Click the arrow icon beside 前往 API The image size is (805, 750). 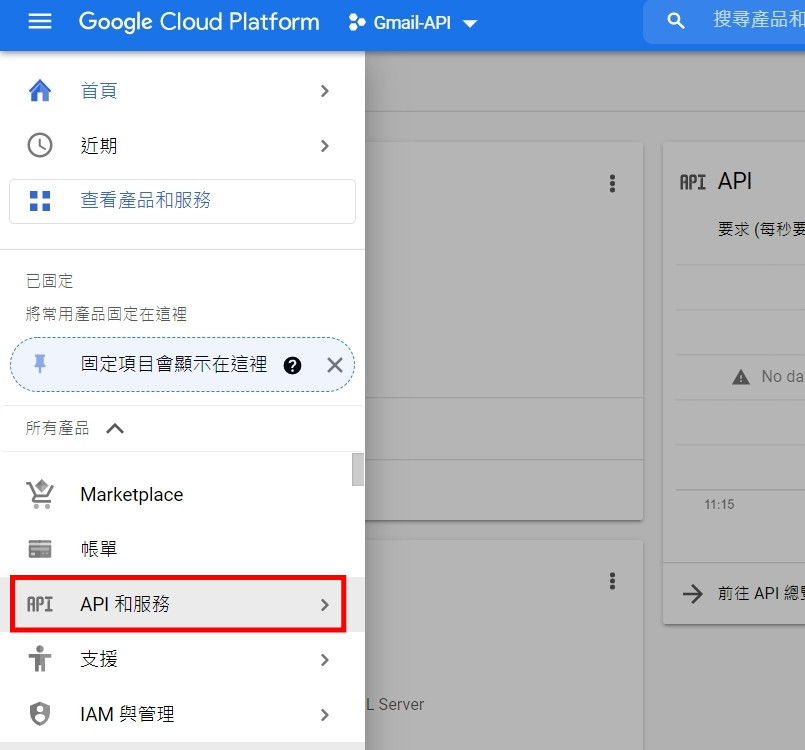[693, 593]
